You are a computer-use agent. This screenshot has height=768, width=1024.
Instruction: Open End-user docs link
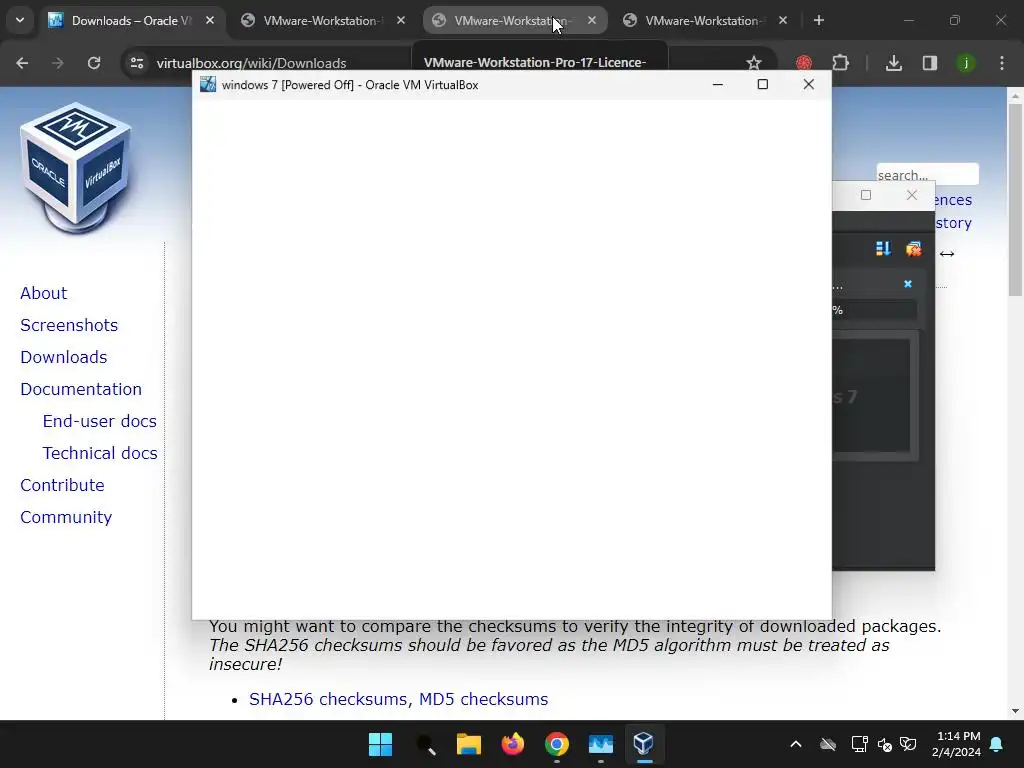99,421
